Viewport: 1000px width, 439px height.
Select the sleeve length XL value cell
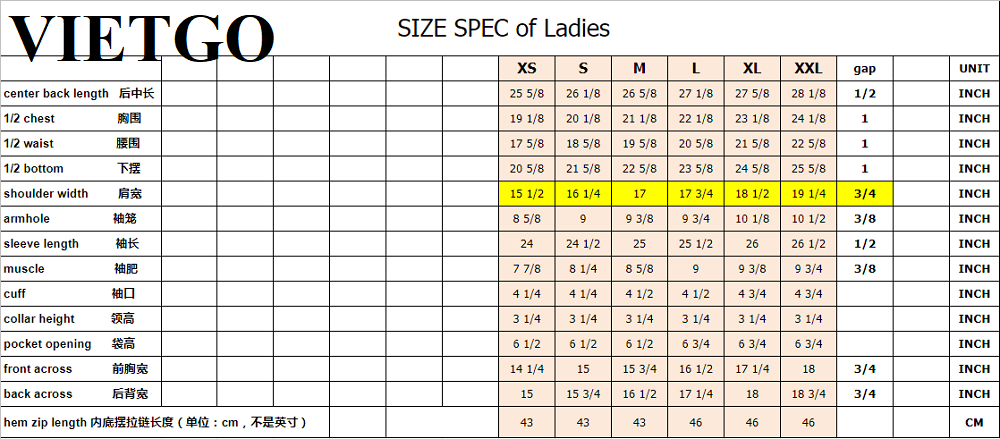[x=752, y=244]
